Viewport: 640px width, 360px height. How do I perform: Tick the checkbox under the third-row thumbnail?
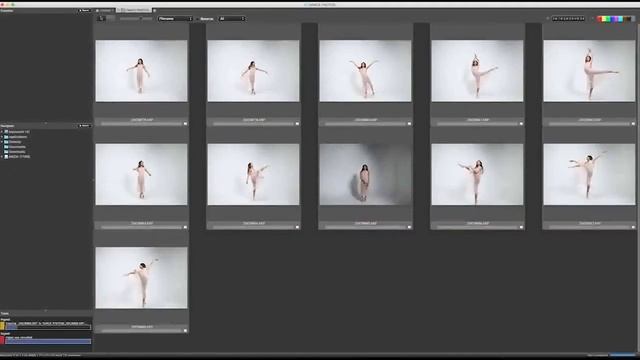coord(185,331)
